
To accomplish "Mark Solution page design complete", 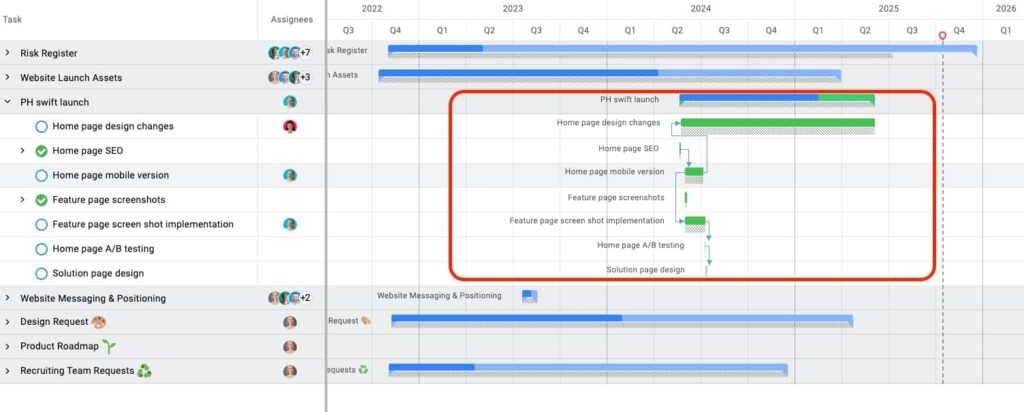I will point(41,274).
